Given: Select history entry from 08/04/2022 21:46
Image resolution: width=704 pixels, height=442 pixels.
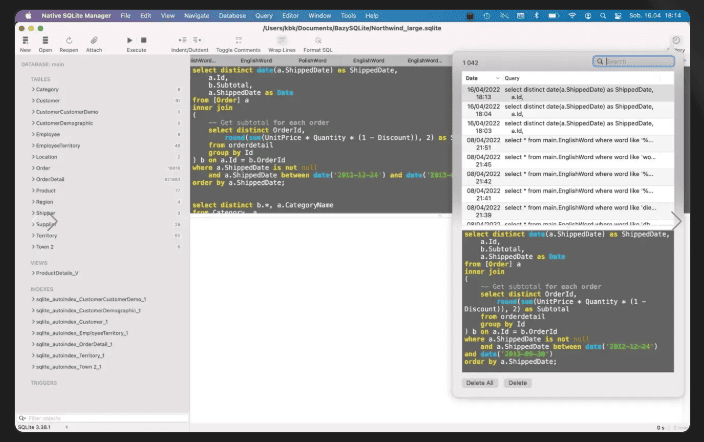Looking at the screenshot, I should click(568, 161).
